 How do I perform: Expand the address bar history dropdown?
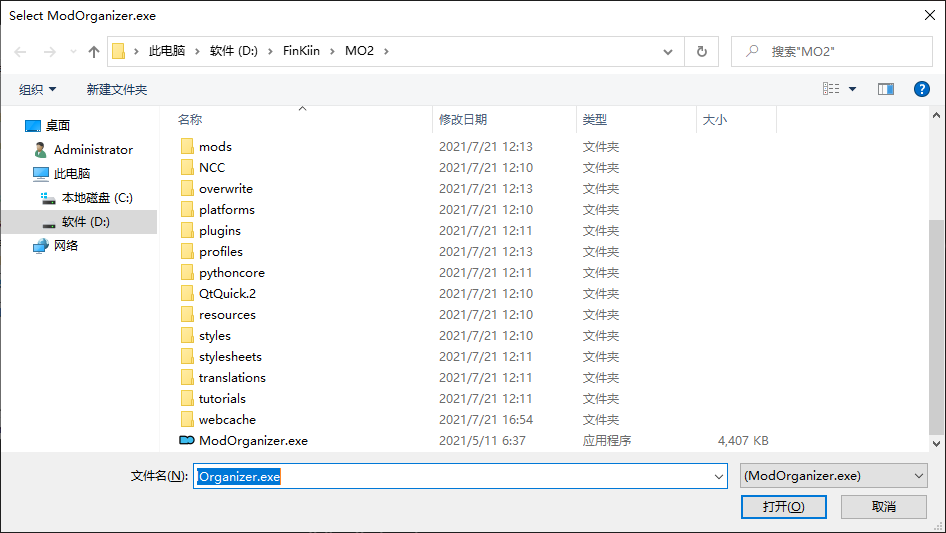click(x=668, y=52)
